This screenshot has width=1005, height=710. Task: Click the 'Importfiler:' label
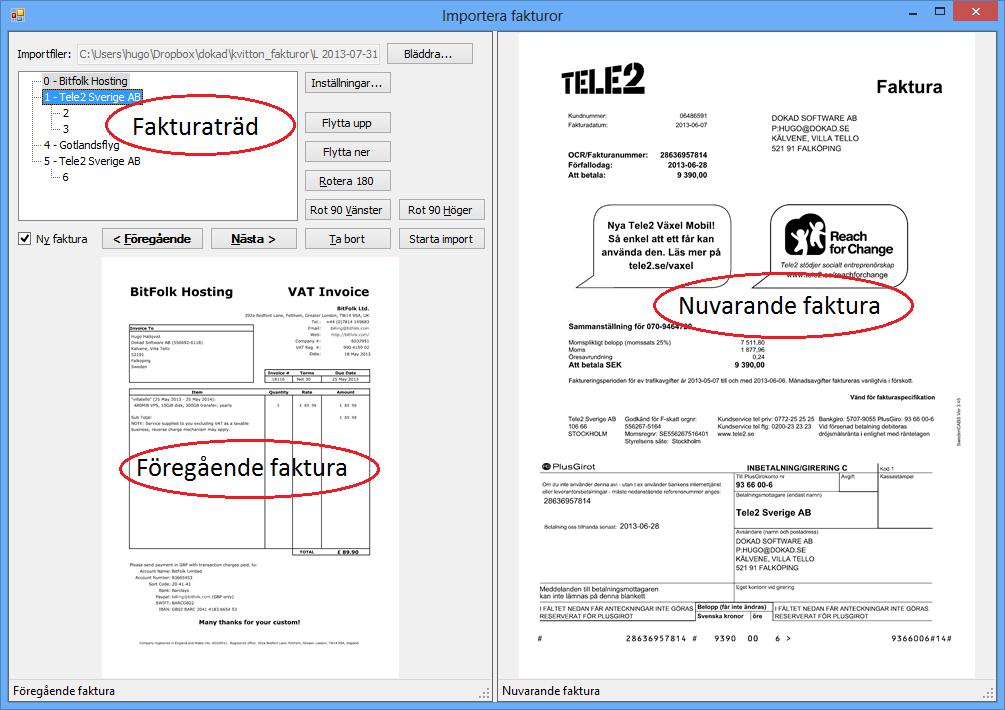pos(44,54)
